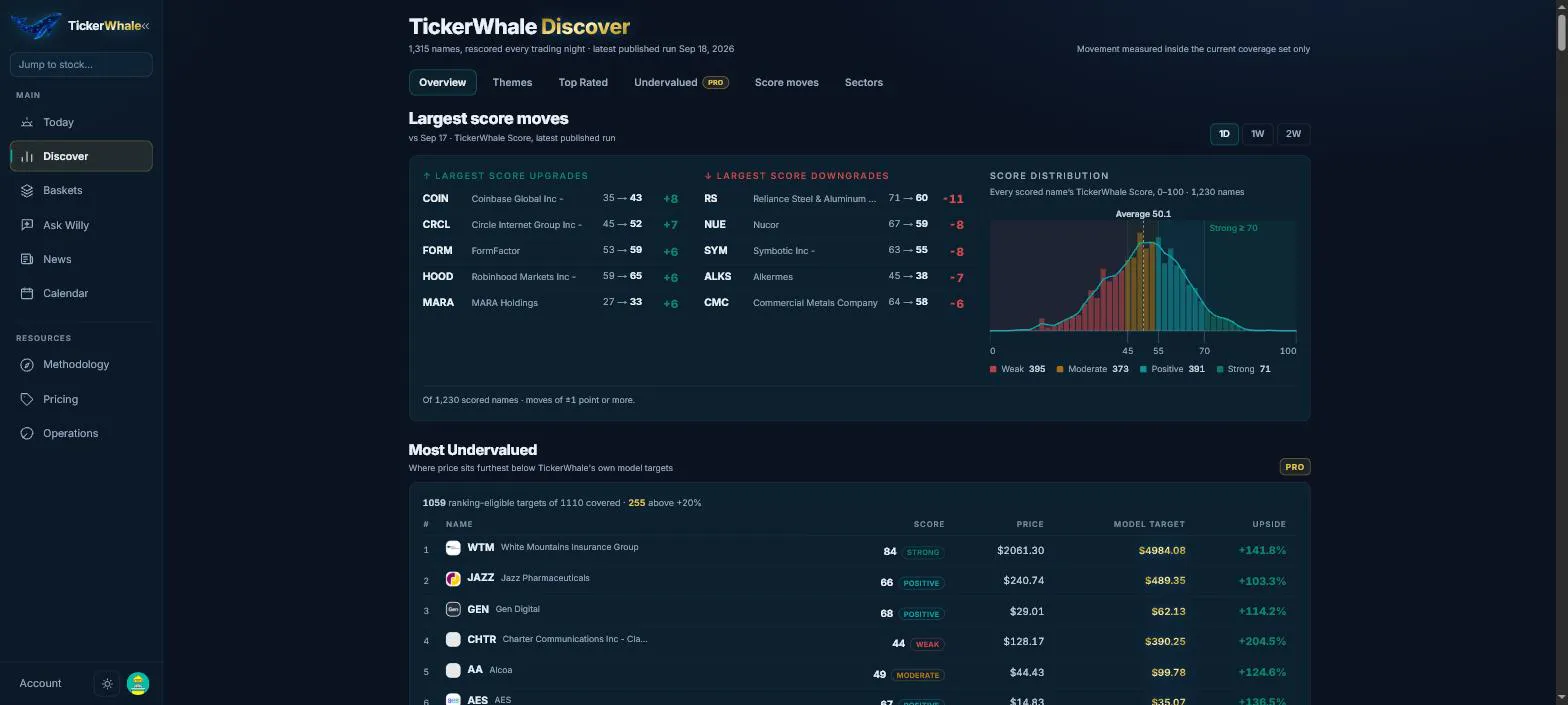The width and height of the screenshot is (1568, 705).
Task: Open the Top Rated tab
Action: (583, 82)
